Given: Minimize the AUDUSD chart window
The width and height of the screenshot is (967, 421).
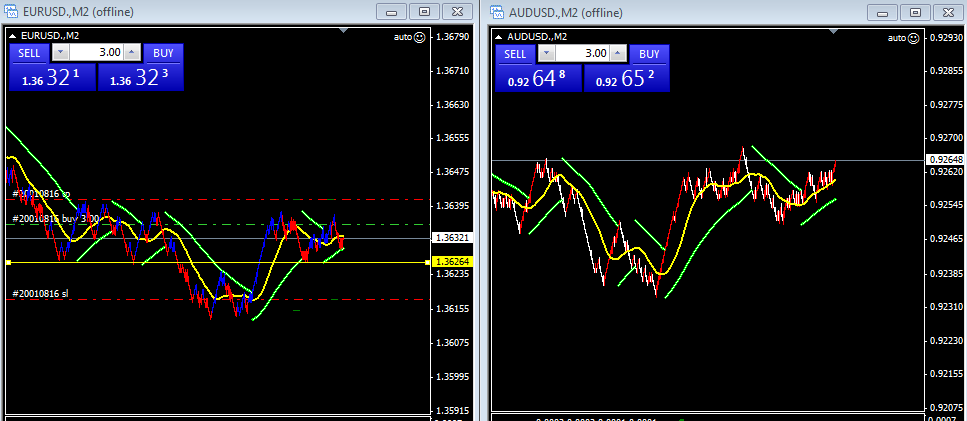Looking at the screenshot, I should [x=883, y=12].
